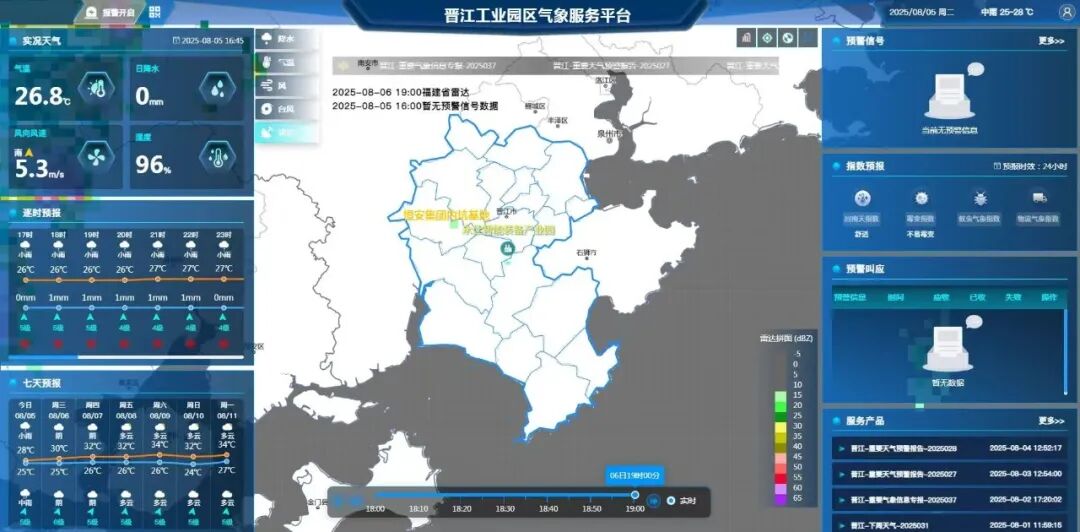Click the radar timeline slider handle at 19:00

point(634,494)
